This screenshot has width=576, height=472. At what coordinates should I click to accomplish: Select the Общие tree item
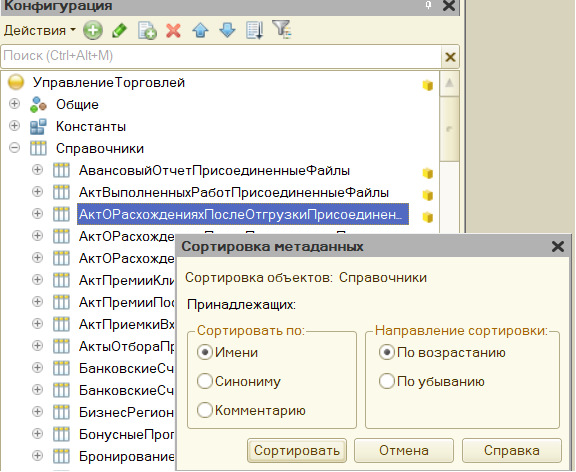coord(77,105)
